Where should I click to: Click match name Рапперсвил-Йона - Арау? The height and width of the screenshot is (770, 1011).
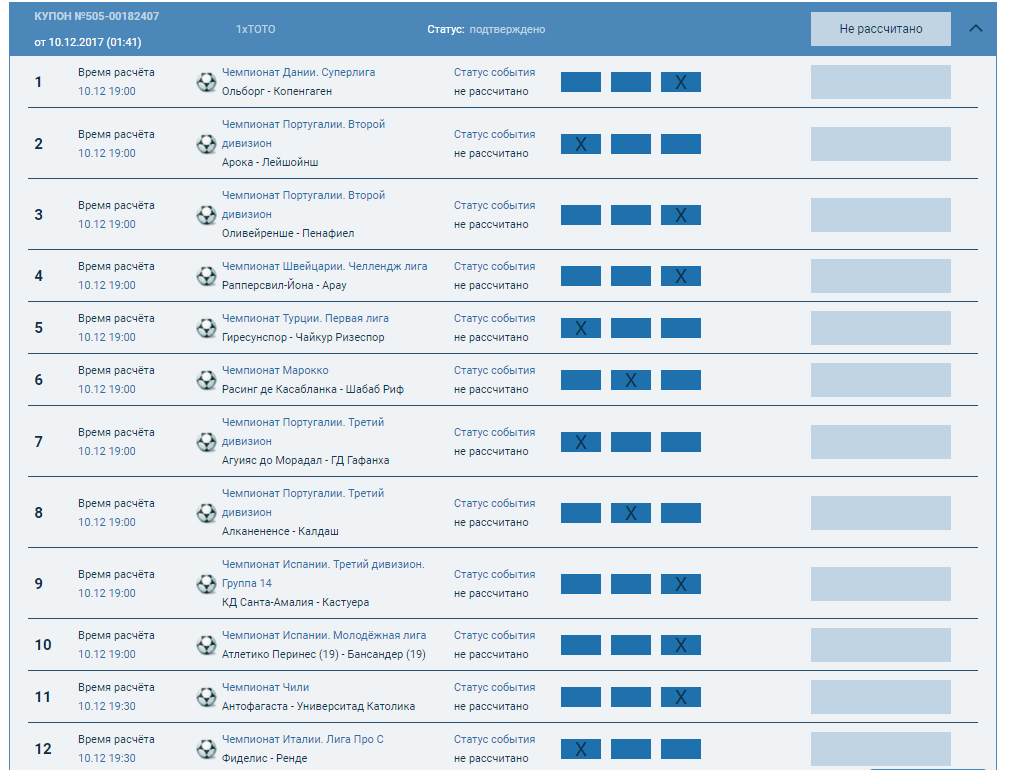(284, 285)
